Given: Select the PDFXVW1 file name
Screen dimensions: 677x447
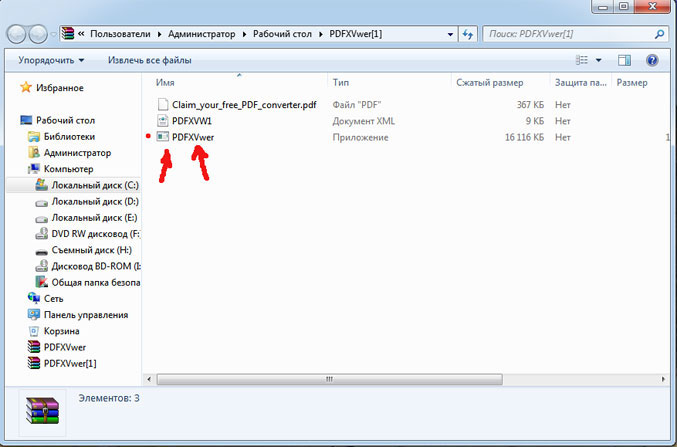Looking at the screenshot, I should tap(192, 121).
